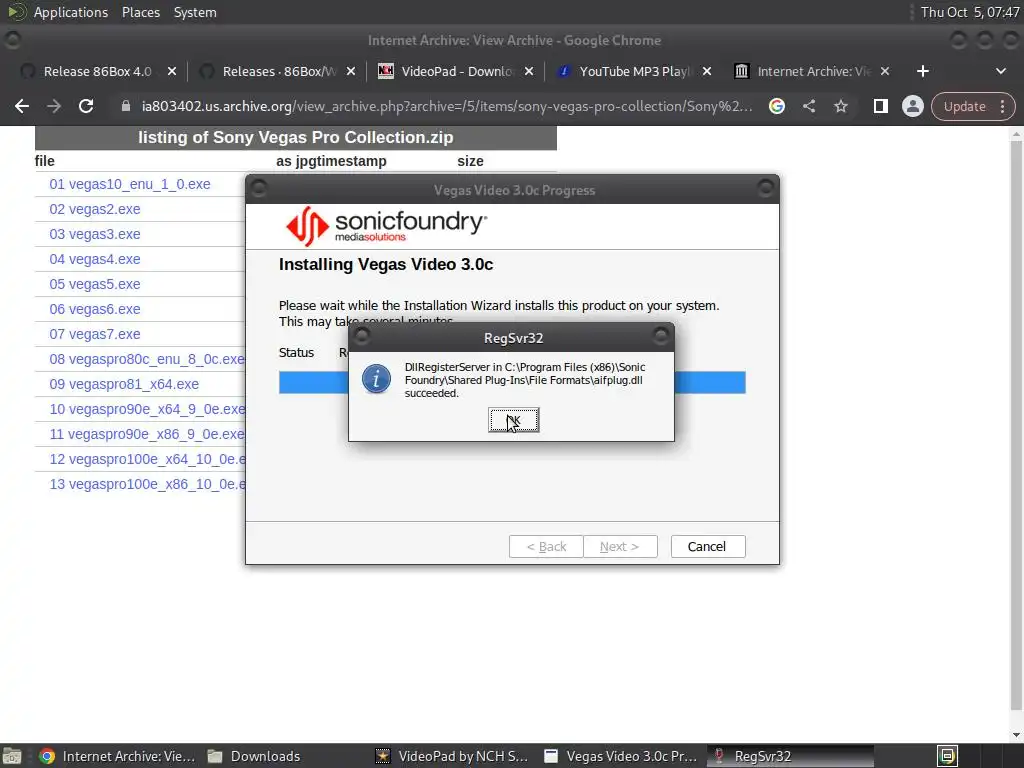Go forward in Chrome

click(54, 106)
